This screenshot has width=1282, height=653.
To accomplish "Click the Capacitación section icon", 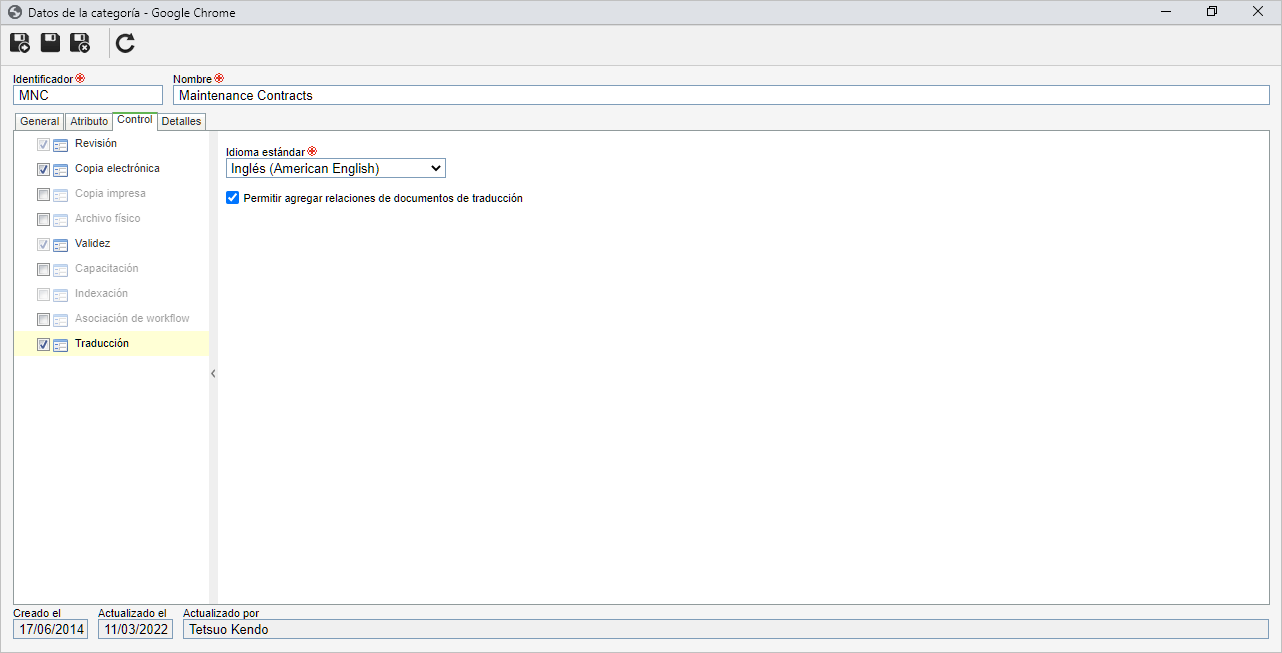I will 60,269.
